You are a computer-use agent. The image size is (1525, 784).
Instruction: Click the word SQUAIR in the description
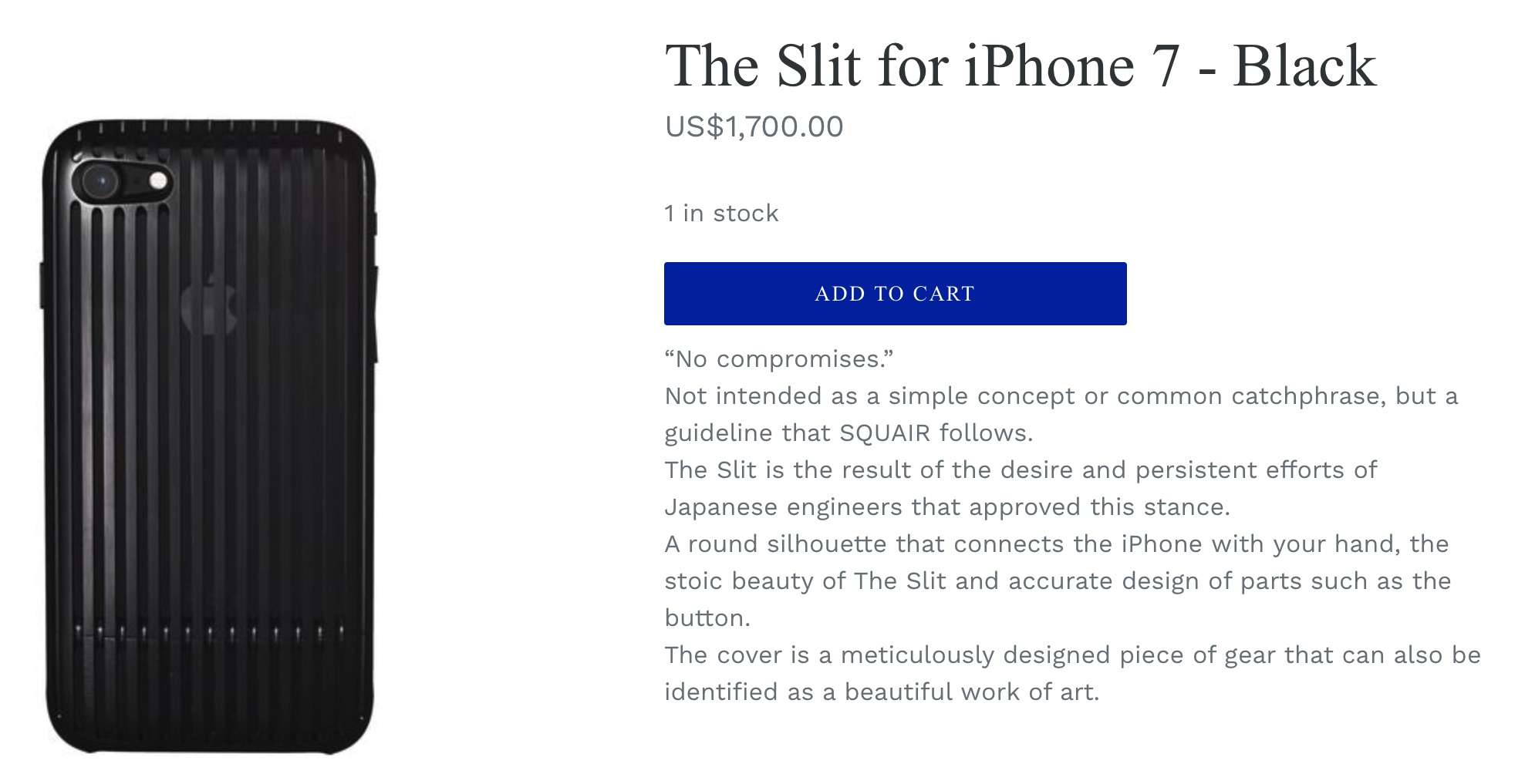885,433
